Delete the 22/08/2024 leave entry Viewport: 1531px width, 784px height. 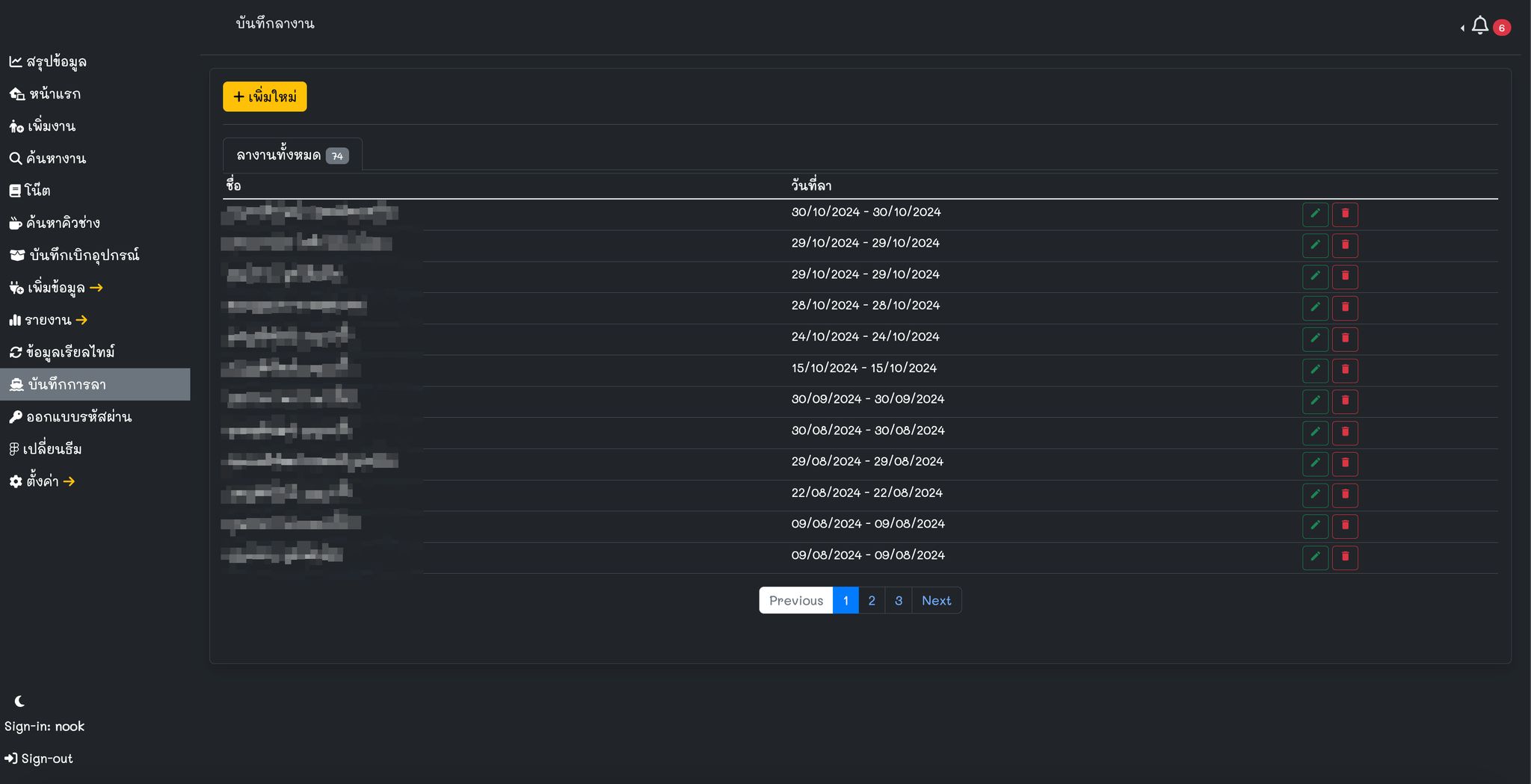[x=1345, y=495]
